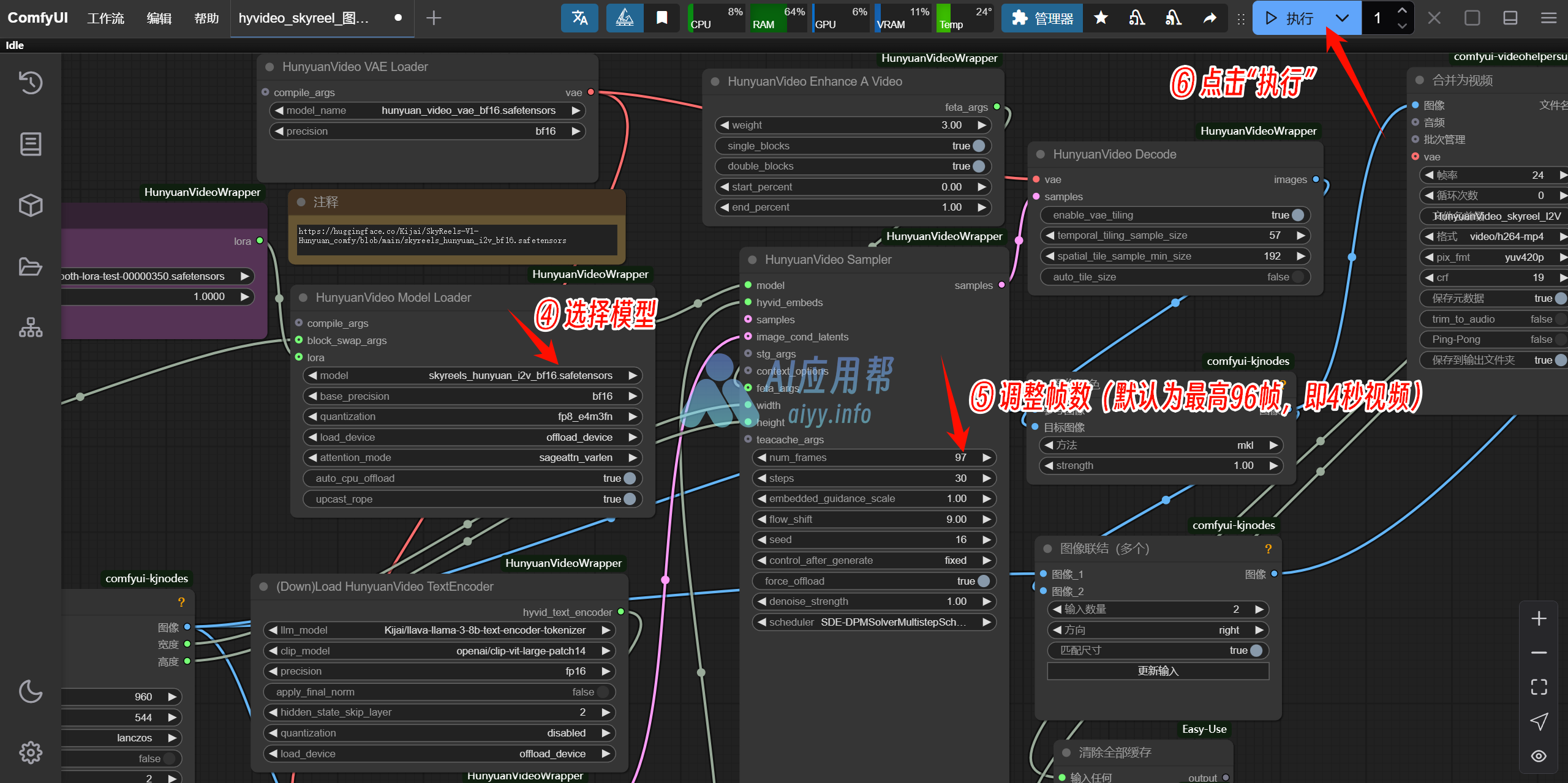Toggle auto_cpu_offload switch
The width and height of the screenshot is (1568, 783).
(630, 478)
